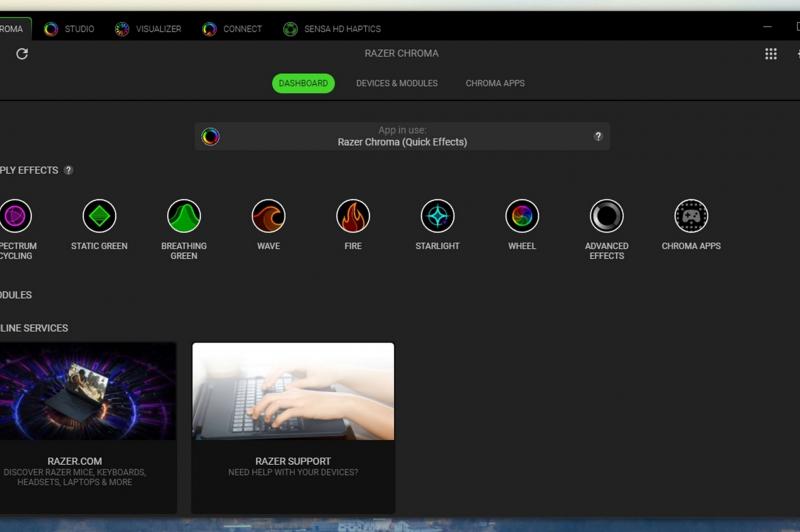Click the Connect tab icon

point(209,29)
